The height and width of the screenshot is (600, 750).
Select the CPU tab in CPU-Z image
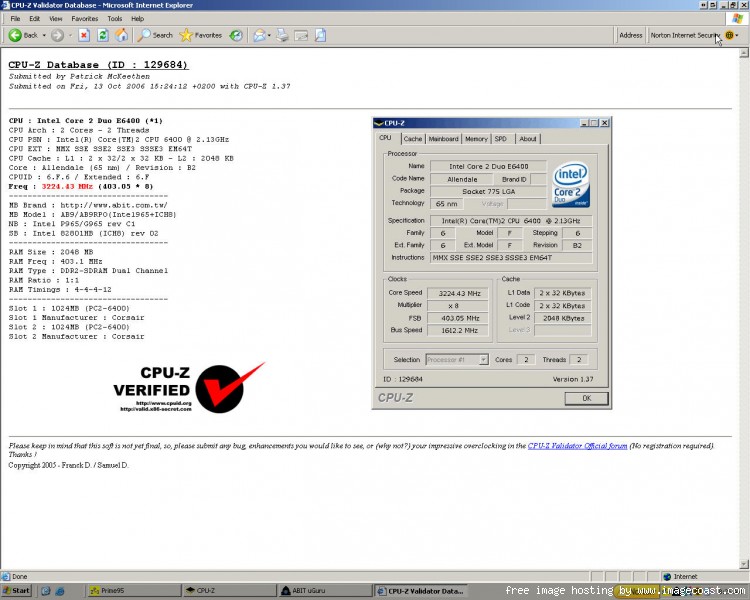(x=386, y=138)
